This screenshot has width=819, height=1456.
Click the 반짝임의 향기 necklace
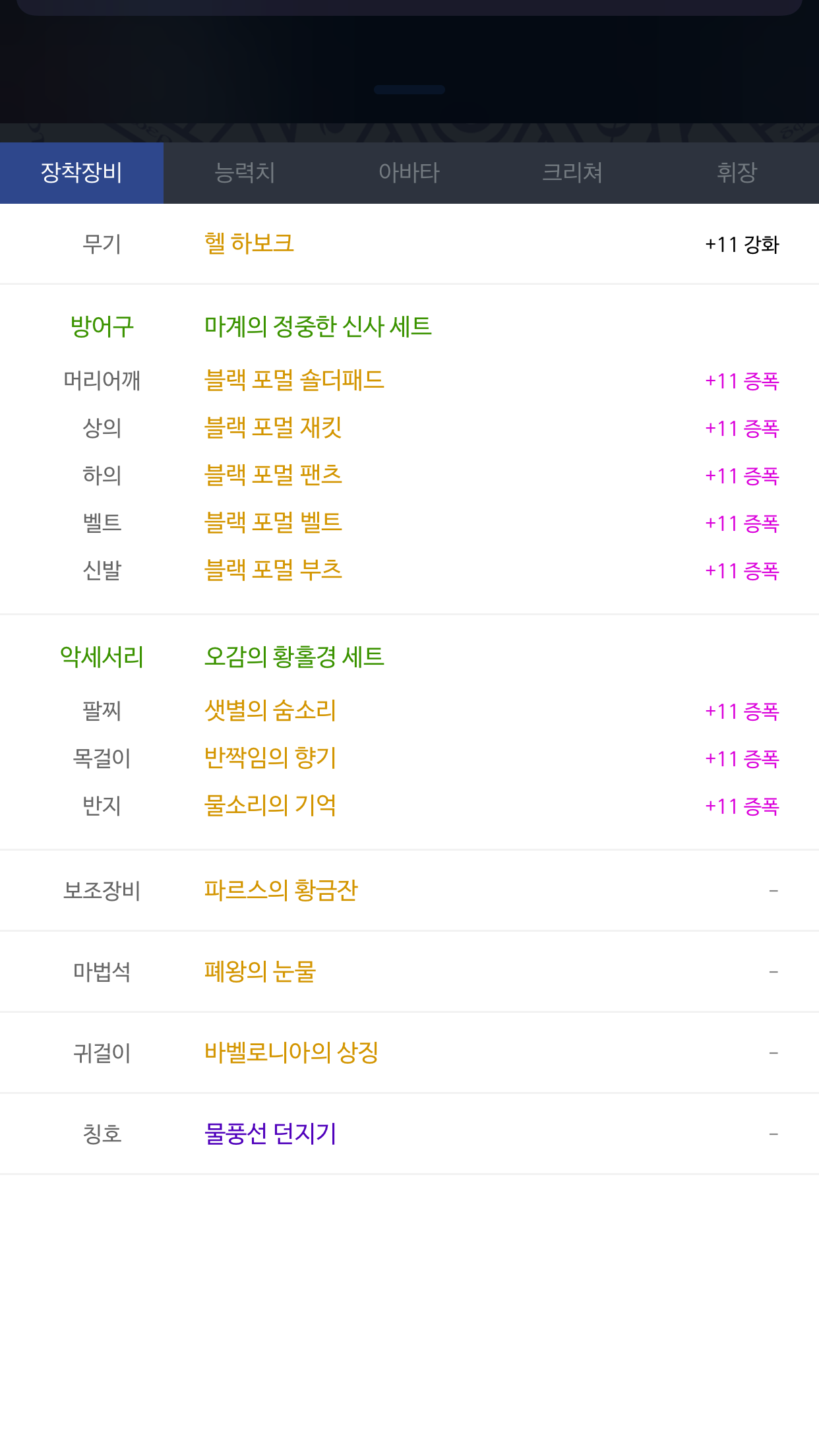[270, 758]
